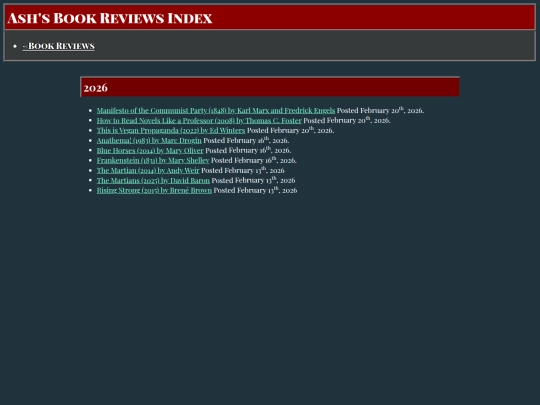Open How to Read Novels Like a Professor review

199,121
